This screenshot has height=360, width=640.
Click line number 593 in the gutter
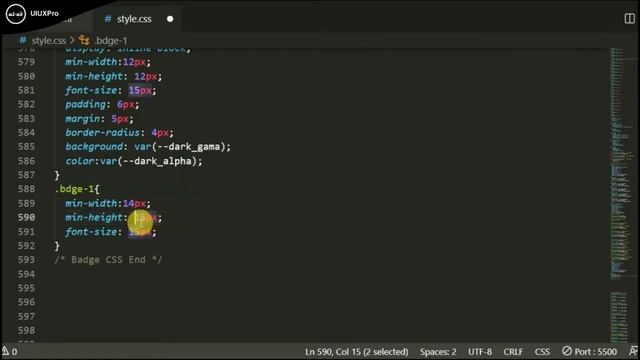pos(27,260)
